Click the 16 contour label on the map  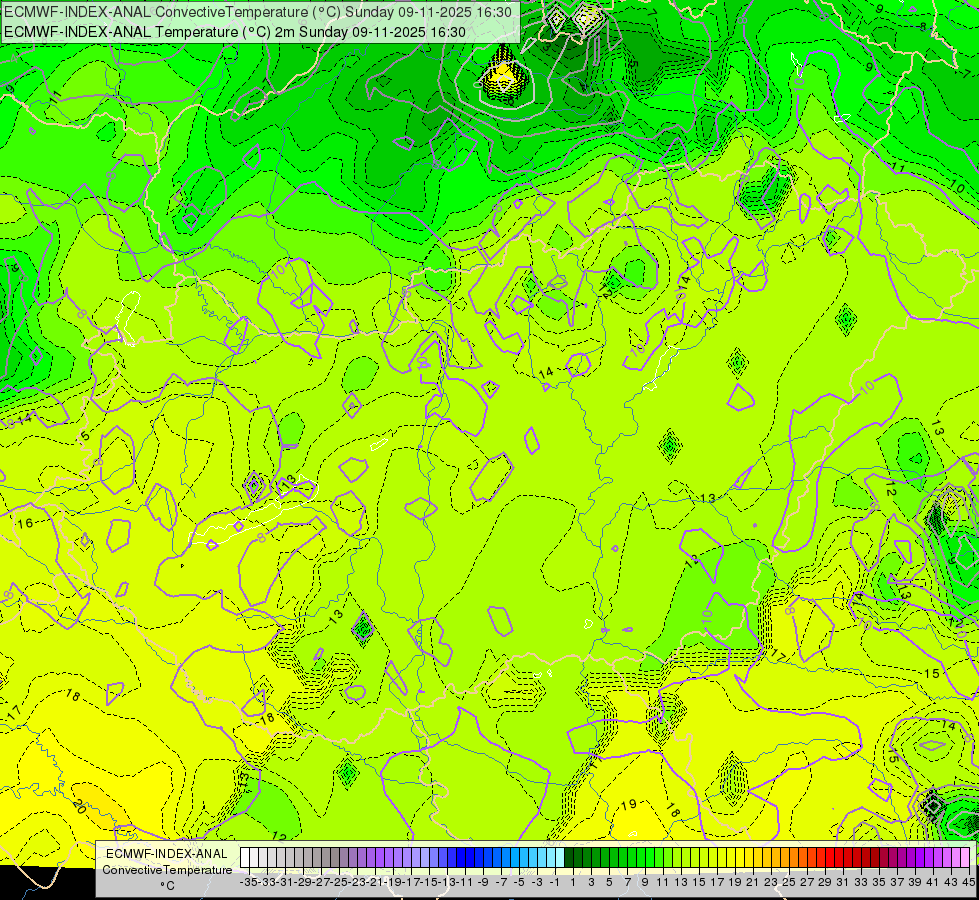25,523
